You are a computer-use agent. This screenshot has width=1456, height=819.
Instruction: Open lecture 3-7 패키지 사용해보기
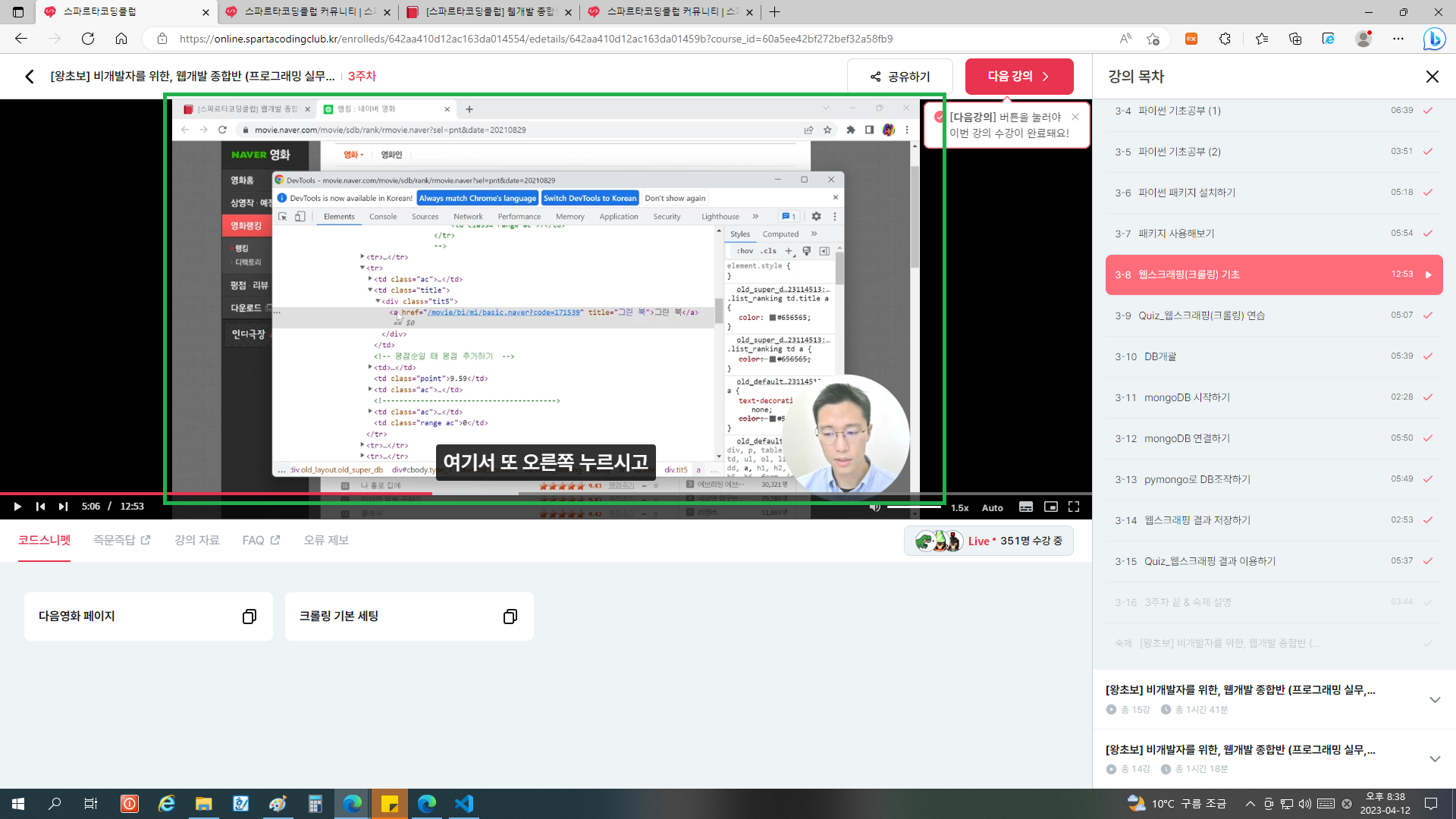point(1274,234)
